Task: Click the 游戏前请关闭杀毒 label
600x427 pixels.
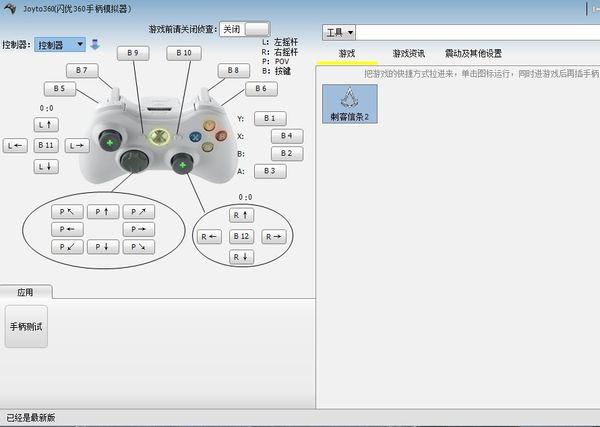Action: [x=183, y=29]
